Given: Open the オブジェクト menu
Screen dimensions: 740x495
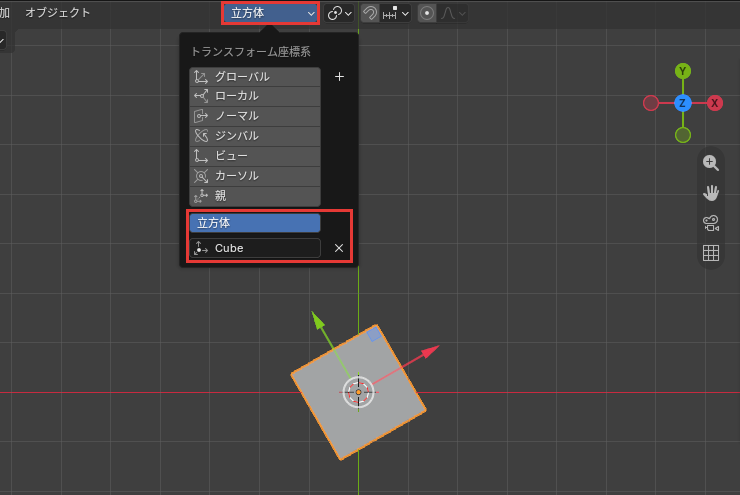Looking at the screenshot, I should pos(58,13).
